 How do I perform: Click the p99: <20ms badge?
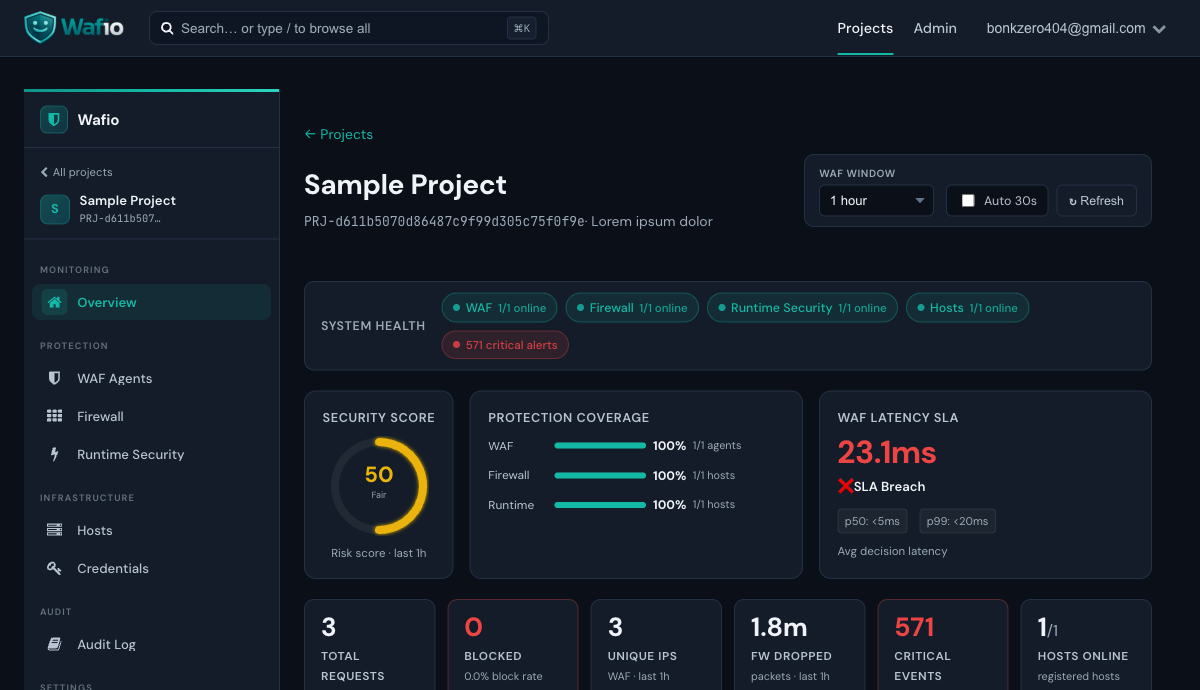tap(958, 521)
